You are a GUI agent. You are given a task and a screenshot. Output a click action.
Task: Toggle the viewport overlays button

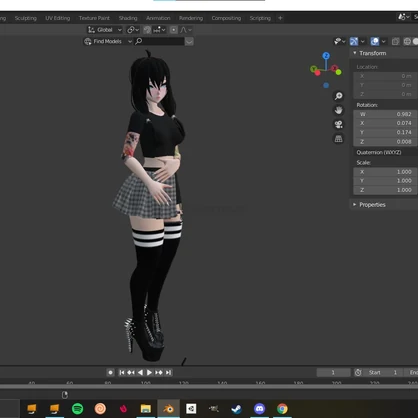pos(375,41)
